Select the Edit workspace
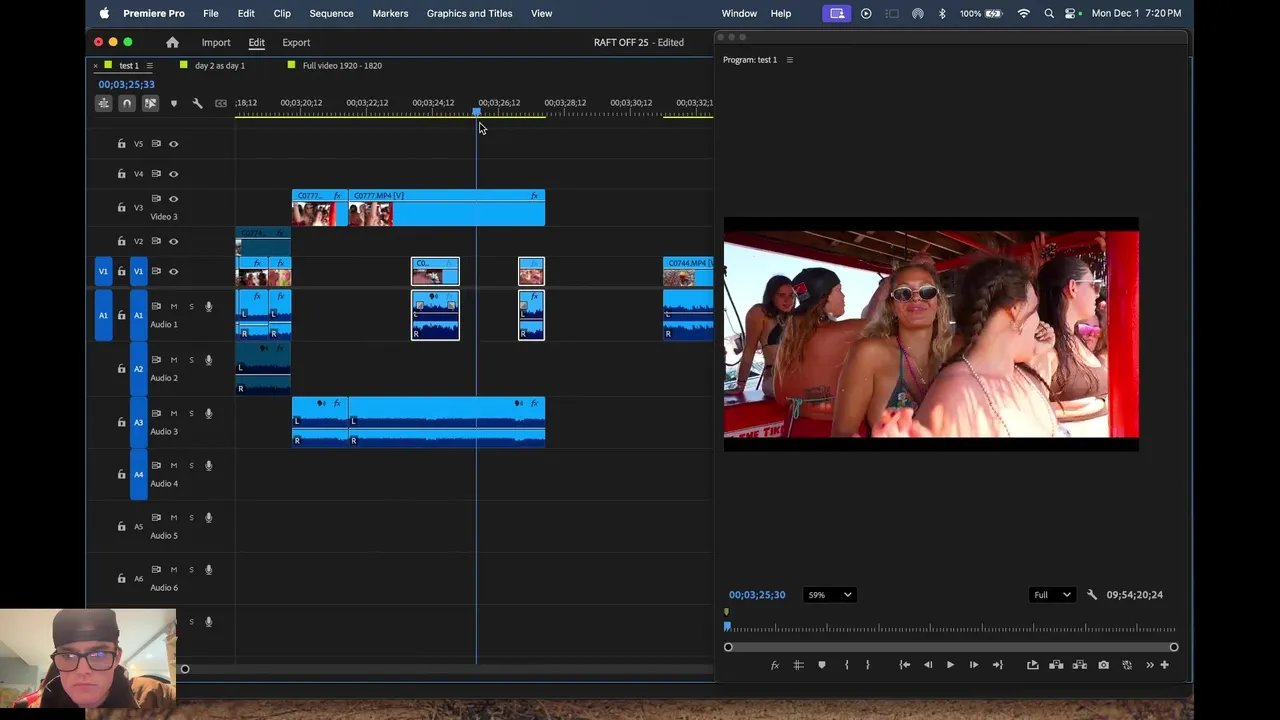Image resolution: width=1280 pixels, height=720 pixels. pyautogui.click(x=256, y=42)
